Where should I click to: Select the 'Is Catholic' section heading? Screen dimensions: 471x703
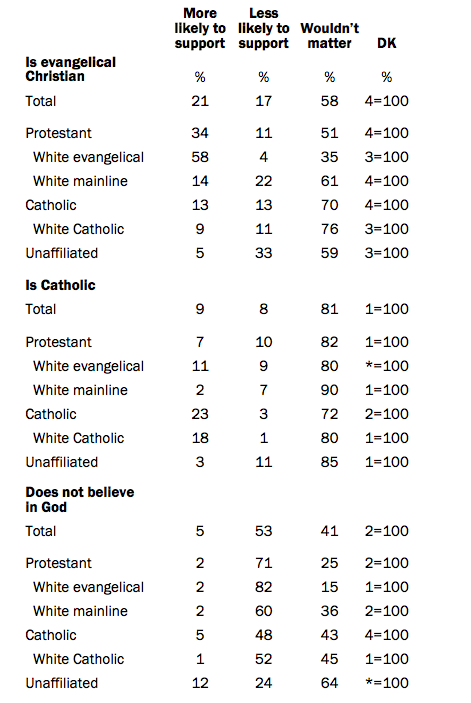click(60, 285)
